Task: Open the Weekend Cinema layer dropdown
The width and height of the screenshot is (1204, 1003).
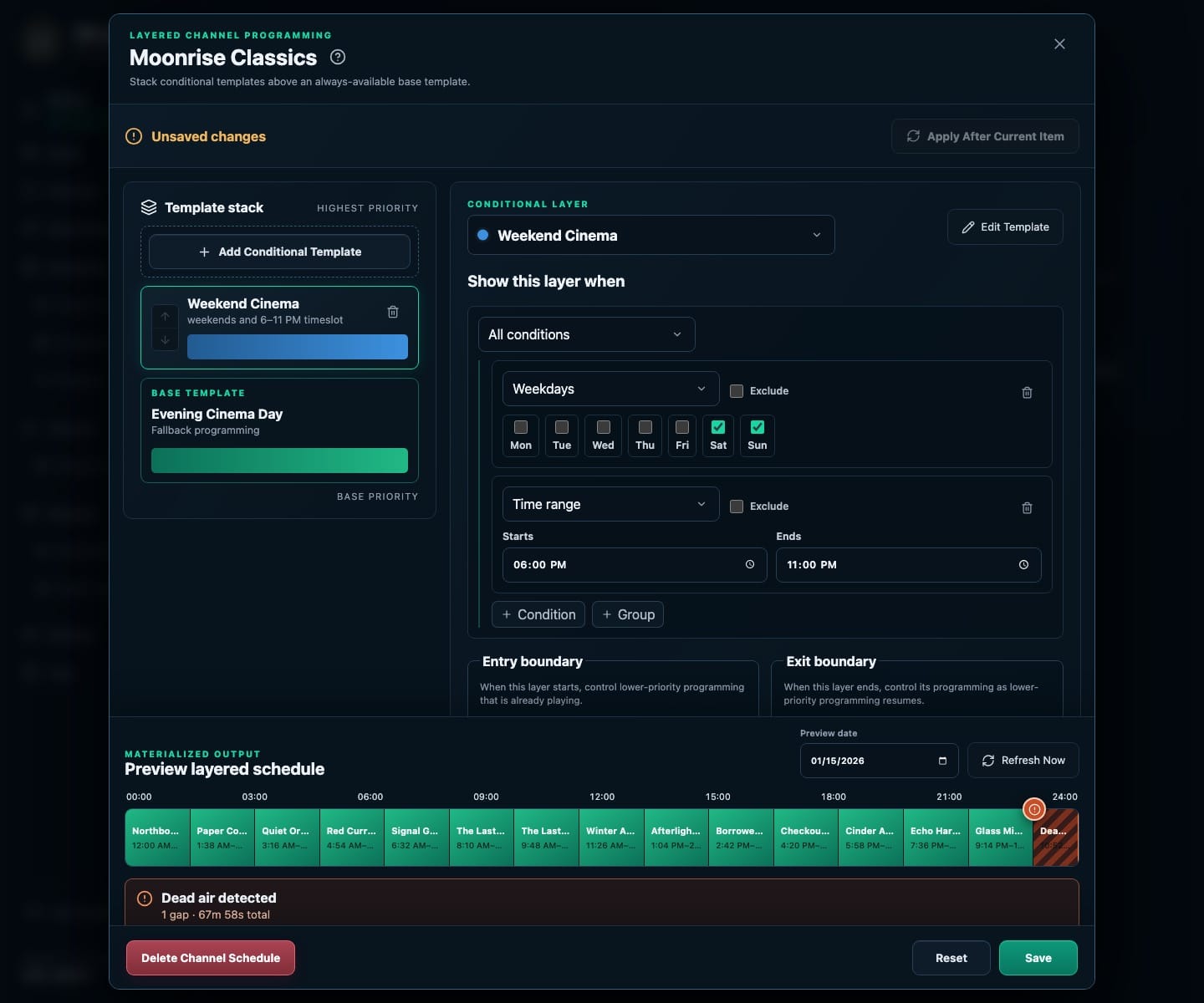Action: [651, 235]
